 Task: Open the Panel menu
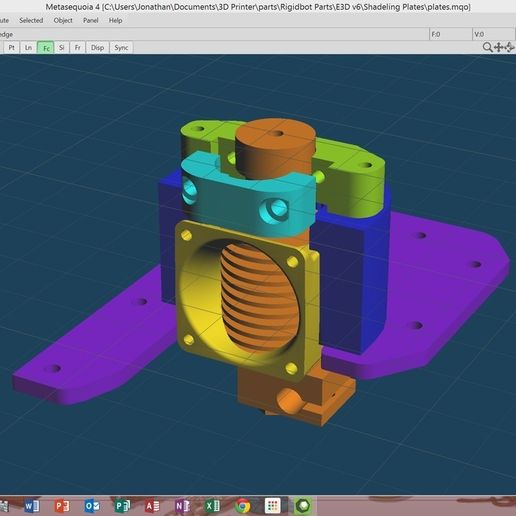coord(91,20)
